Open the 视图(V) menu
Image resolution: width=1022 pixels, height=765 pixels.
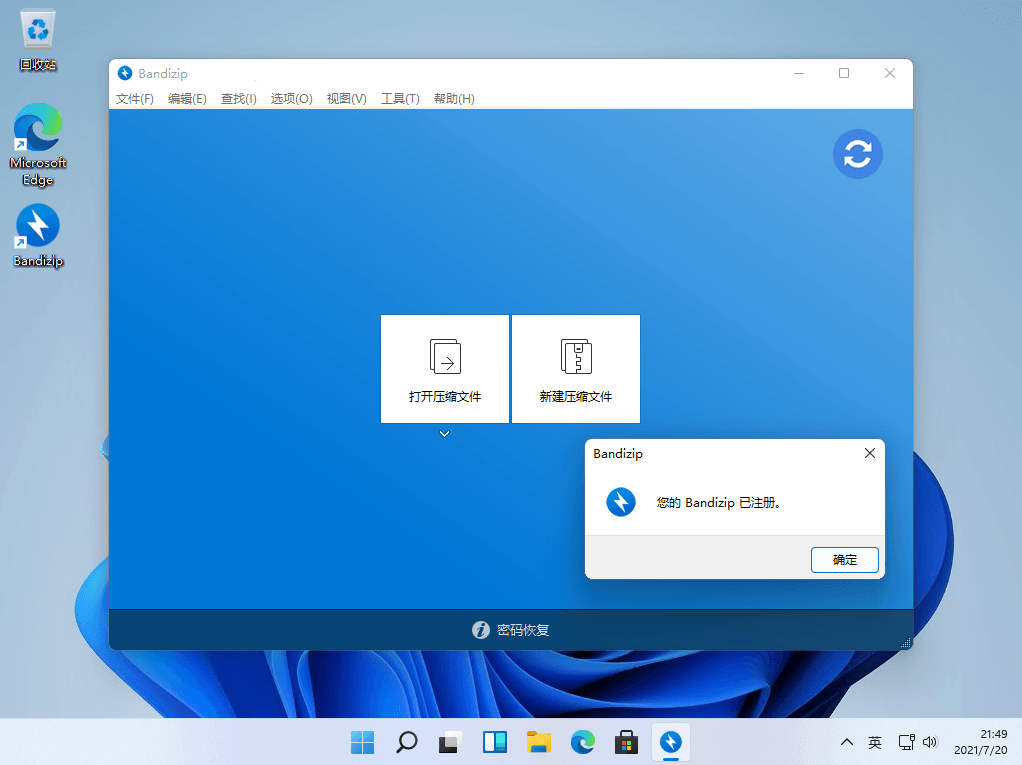click(347, 98)
